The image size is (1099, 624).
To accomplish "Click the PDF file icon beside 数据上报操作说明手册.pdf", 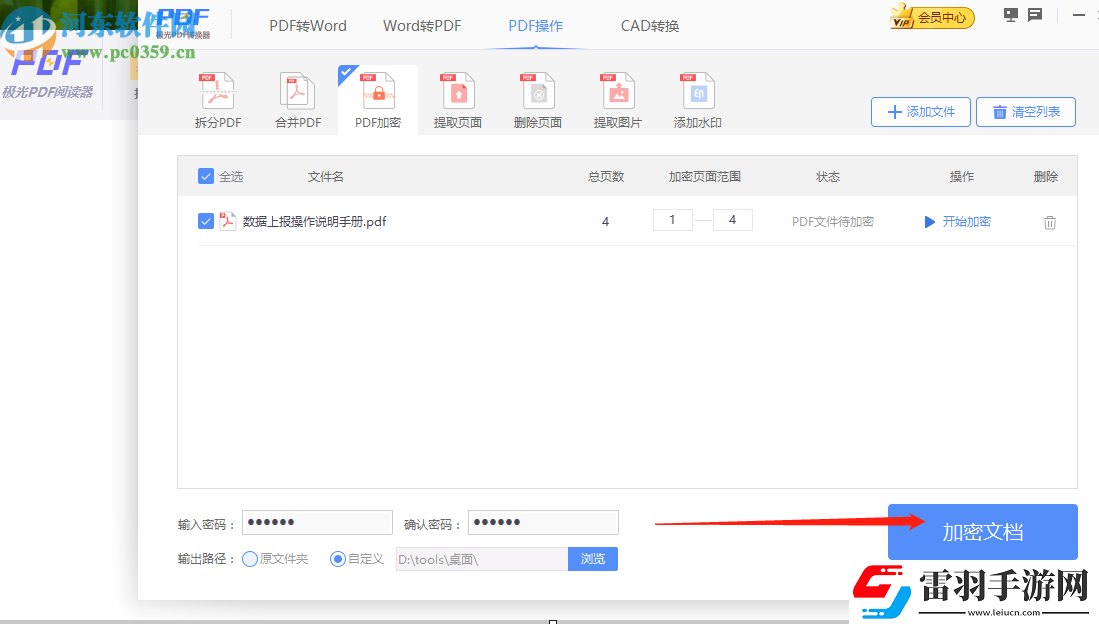I will (228, 222).
